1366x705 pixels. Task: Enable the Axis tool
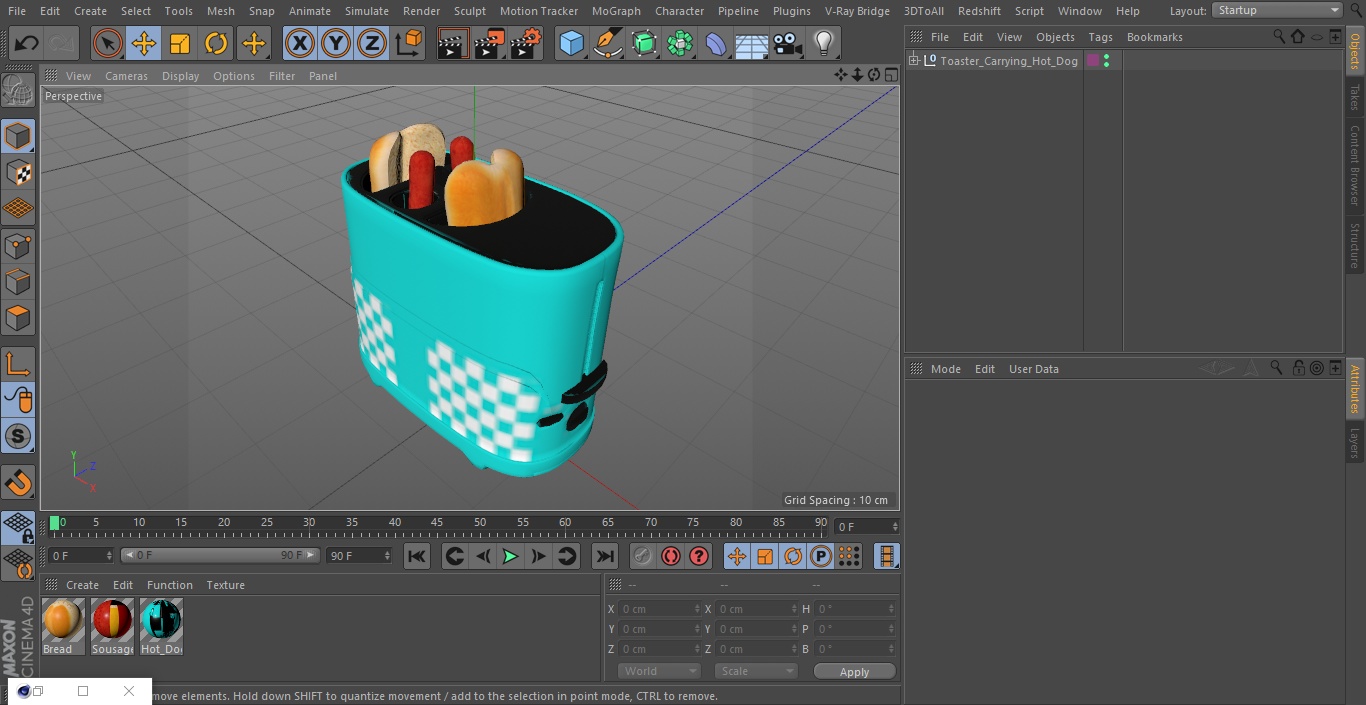18,364
